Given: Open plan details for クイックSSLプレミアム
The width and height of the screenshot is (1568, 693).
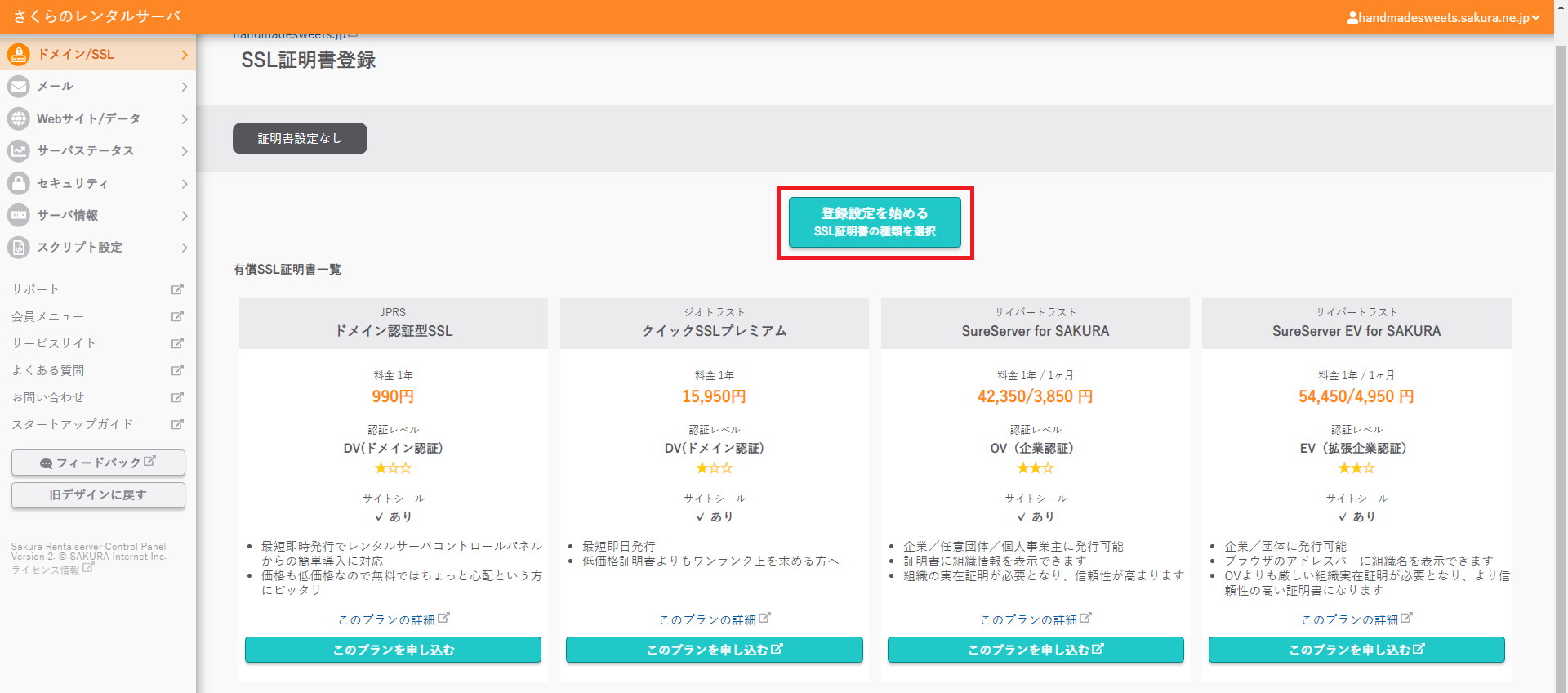Looking at the screenshot, I should click(x=715, y=619).
